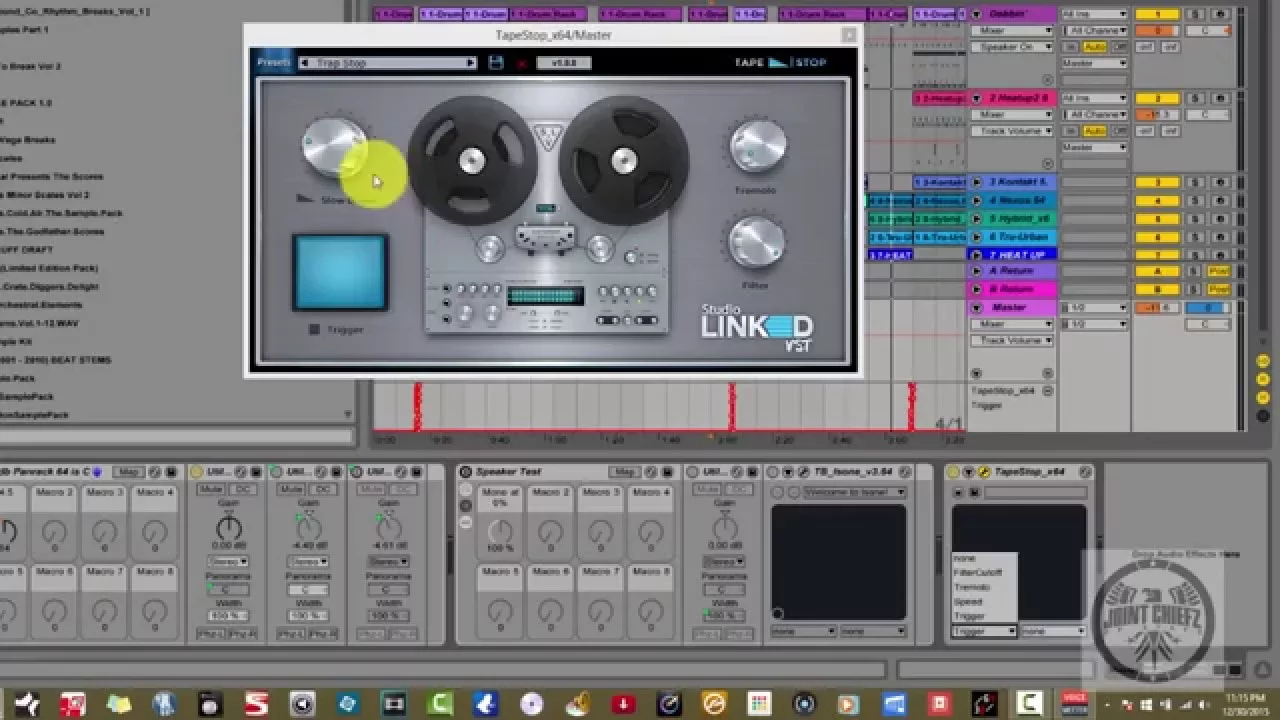Save the current TapeStop preset (floppy icon)
The width and height of the screenshot is (1280, 720).
click(x=496, y=63)
